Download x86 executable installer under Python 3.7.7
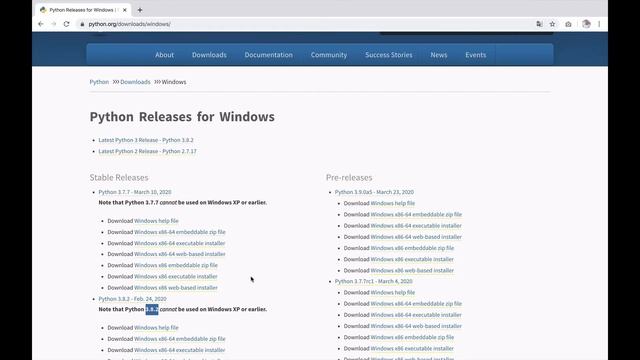This screenshot has width=640, height=360. (176, 276)
